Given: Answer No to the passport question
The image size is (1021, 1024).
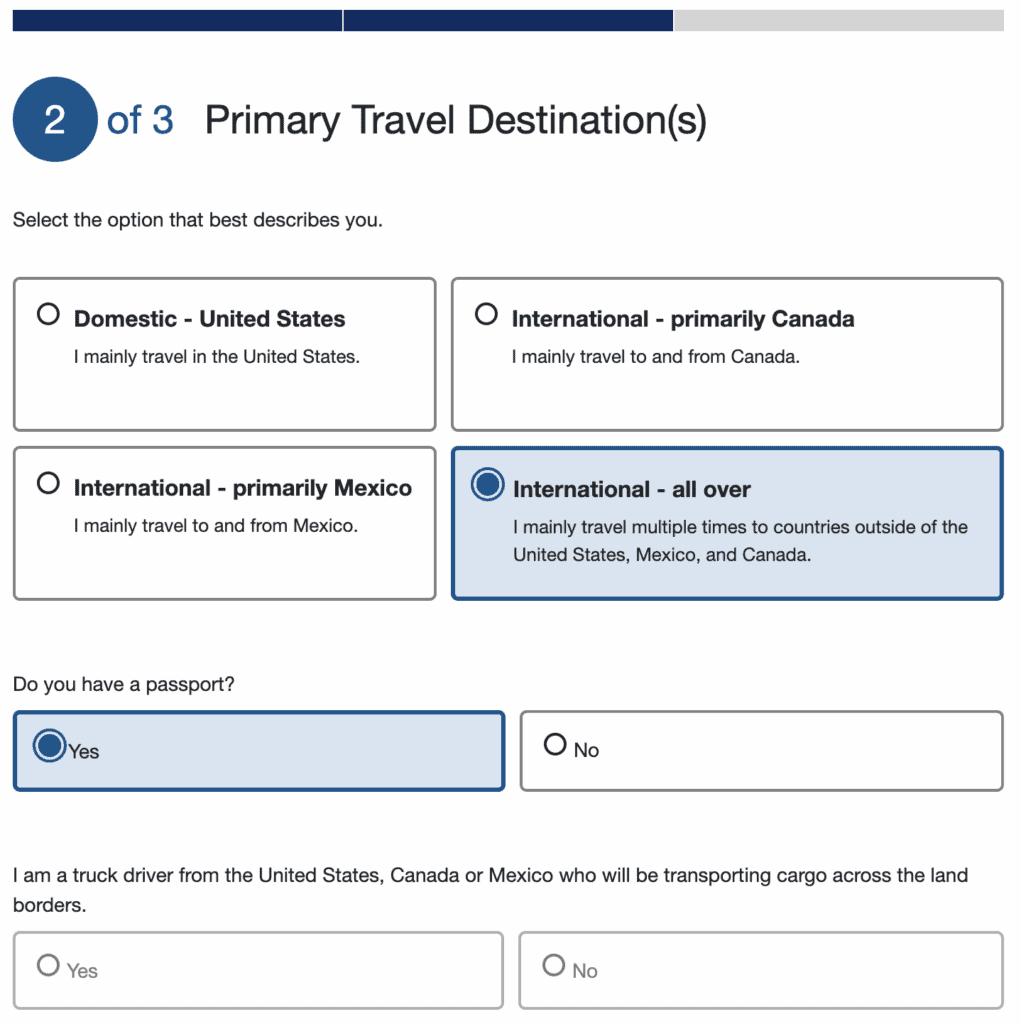Looking at the screenshot, I should coord(555,744).
